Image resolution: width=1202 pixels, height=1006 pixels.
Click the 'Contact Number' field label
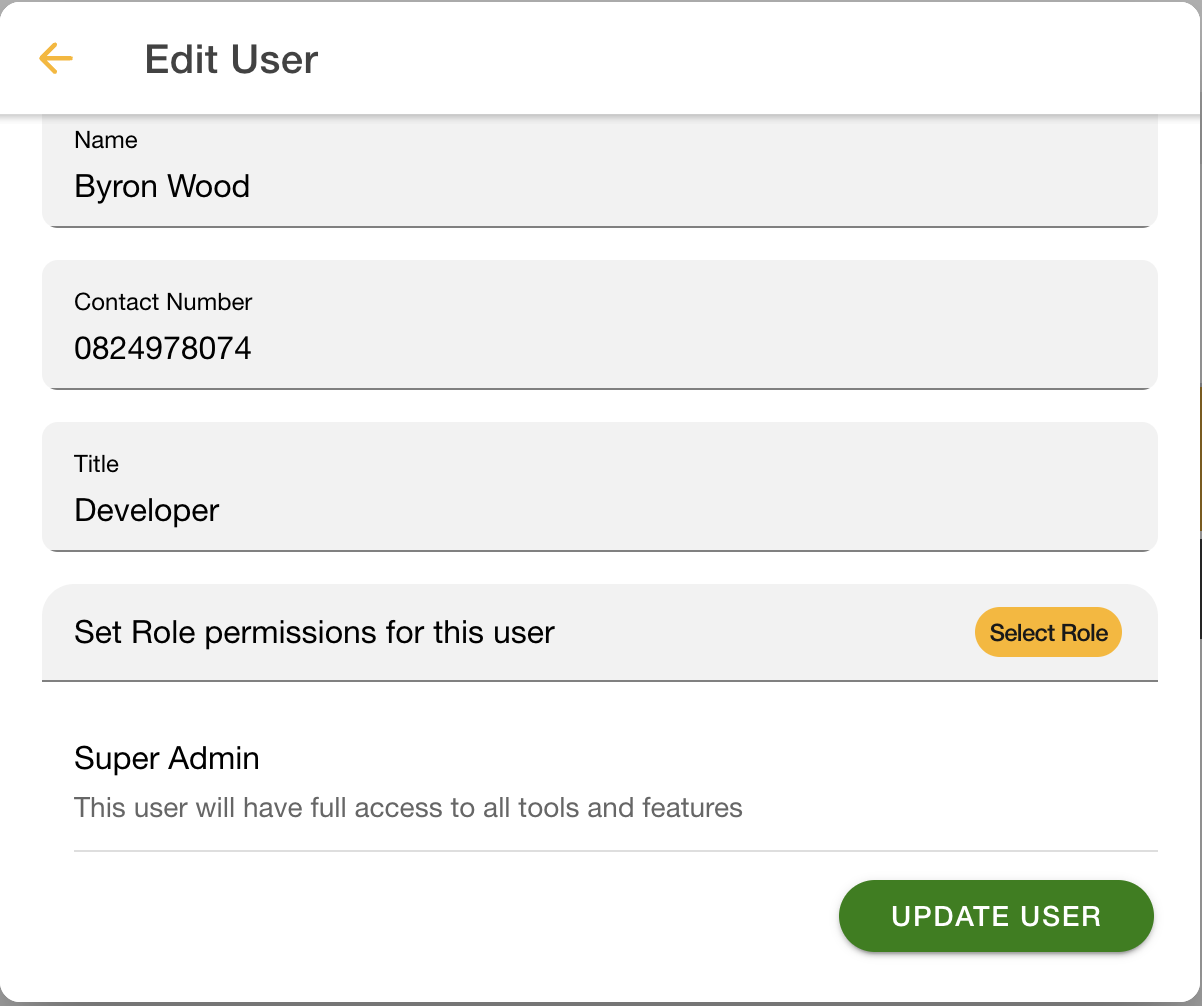pos(163,302)
